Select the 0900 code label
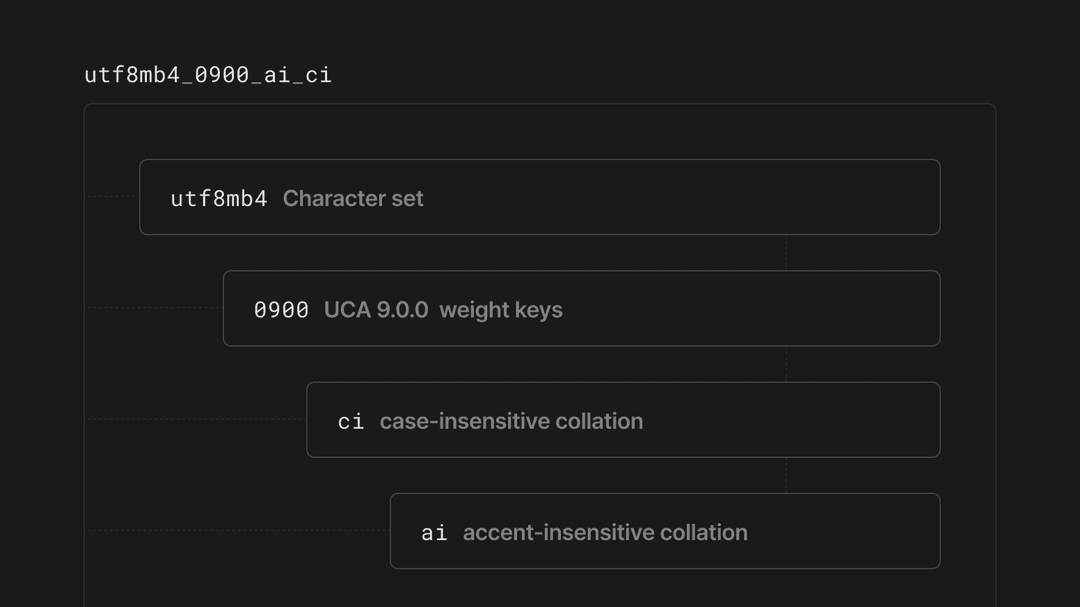1080x607 pixels. point(281,310)
